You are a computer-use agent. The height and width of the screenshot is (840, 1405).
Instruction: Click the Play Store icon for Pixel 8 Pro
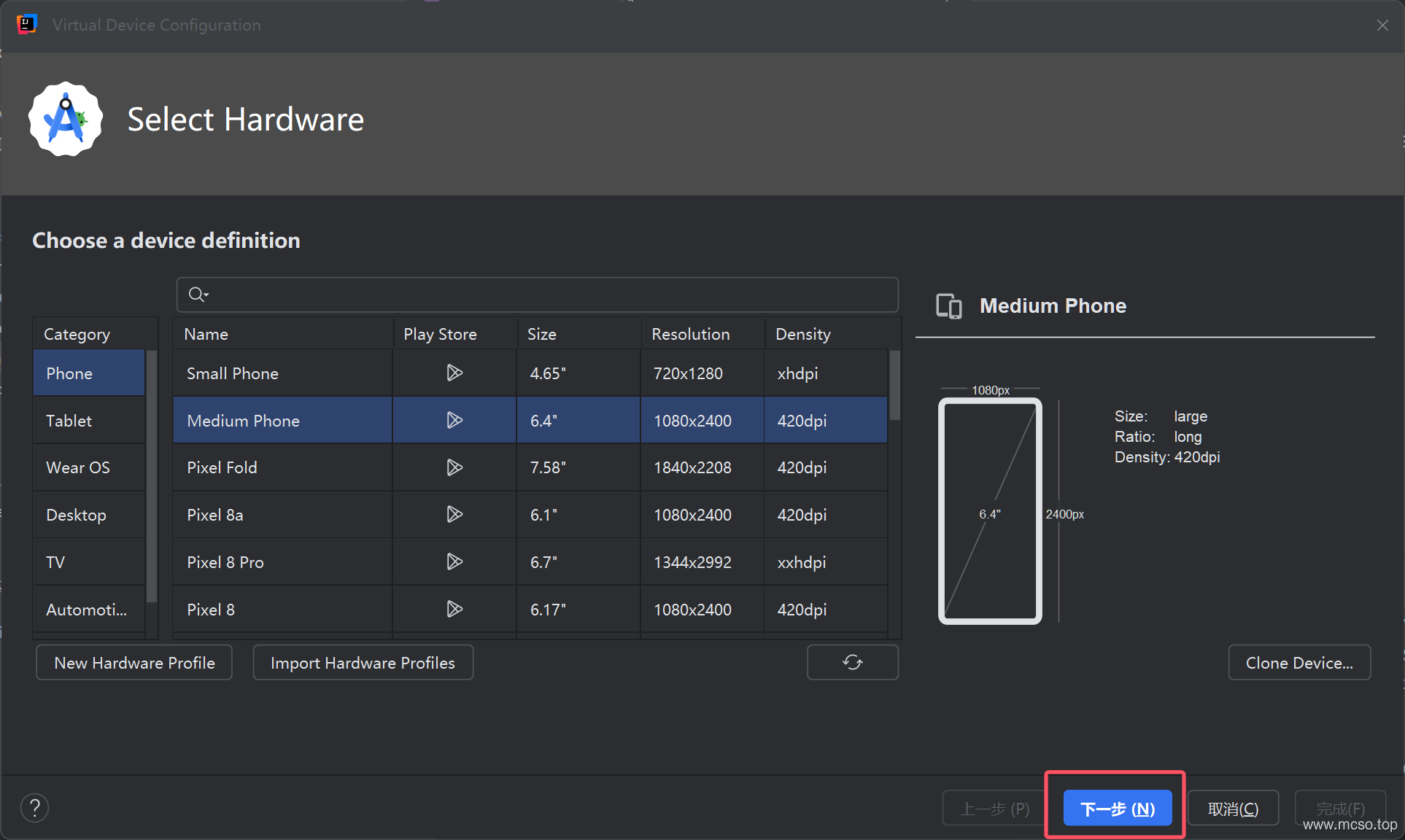(454, 561)
